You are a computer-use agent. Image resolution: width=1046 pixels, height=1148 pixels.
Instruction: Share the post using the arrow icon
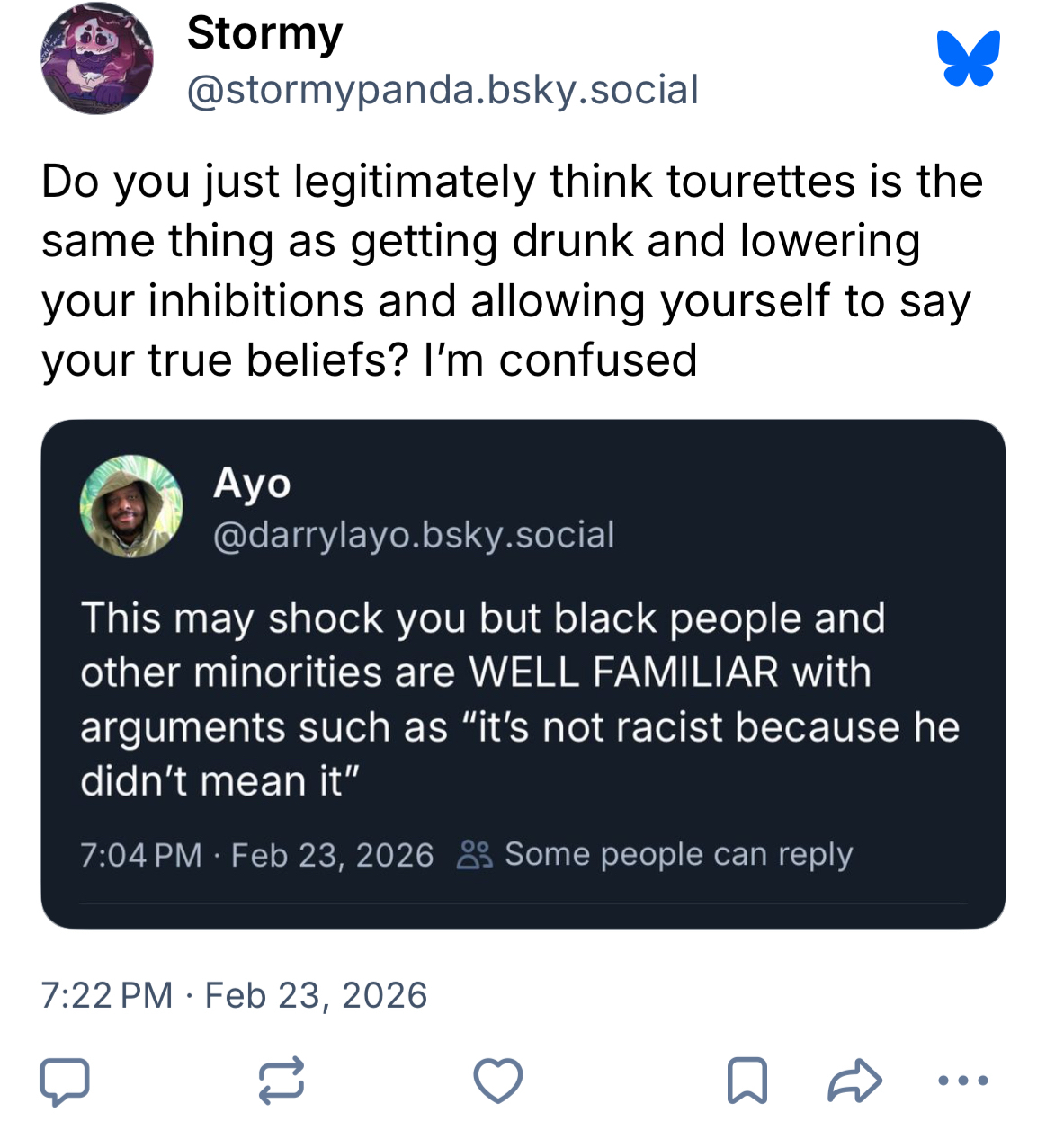854,1081
